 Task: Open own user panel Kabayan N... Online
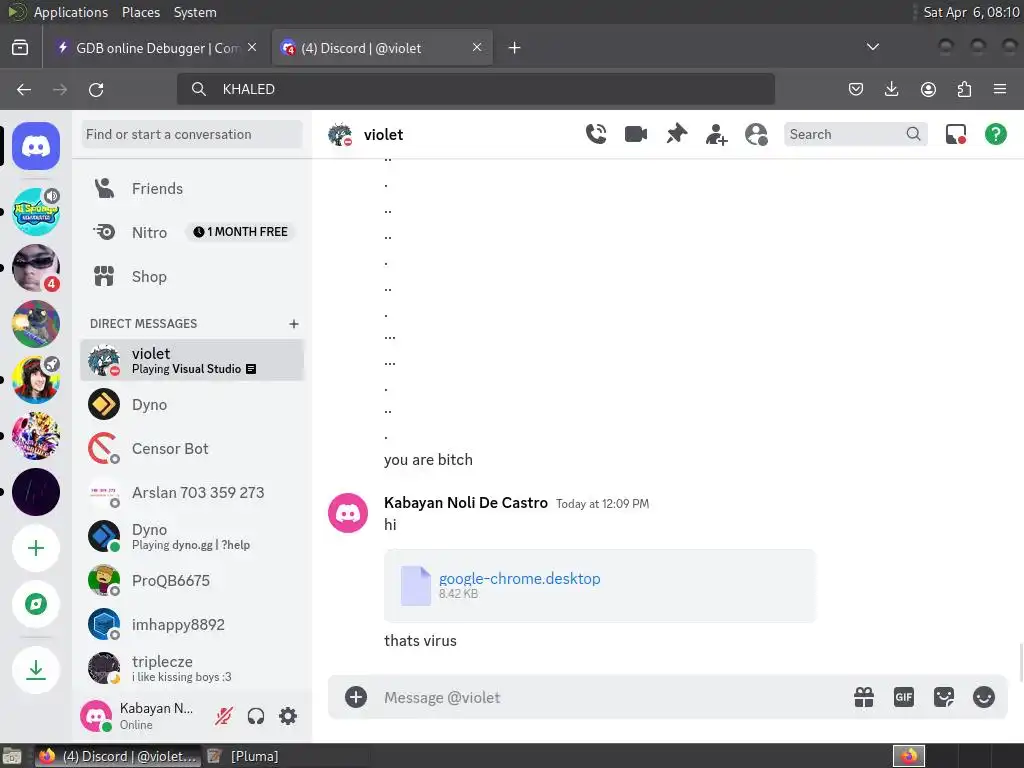[x=142, y=716]
